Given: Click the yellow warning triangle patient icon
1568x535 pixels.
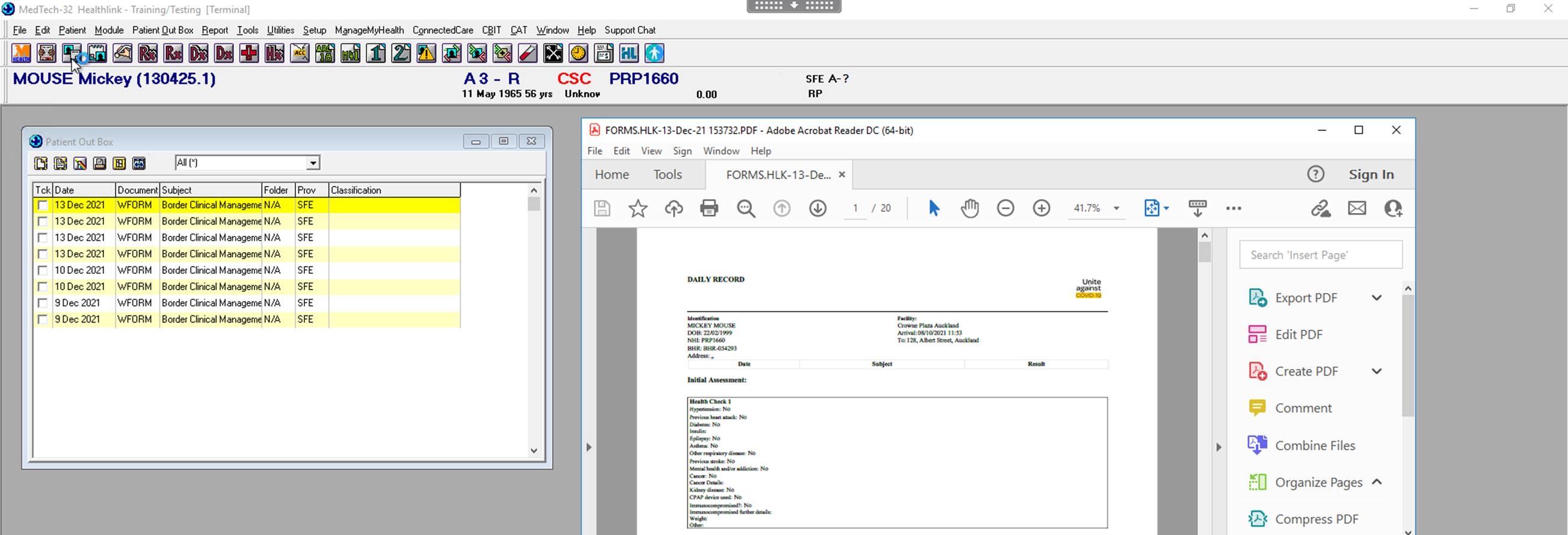Looking at the screenshot, I should tap(426, 54).
